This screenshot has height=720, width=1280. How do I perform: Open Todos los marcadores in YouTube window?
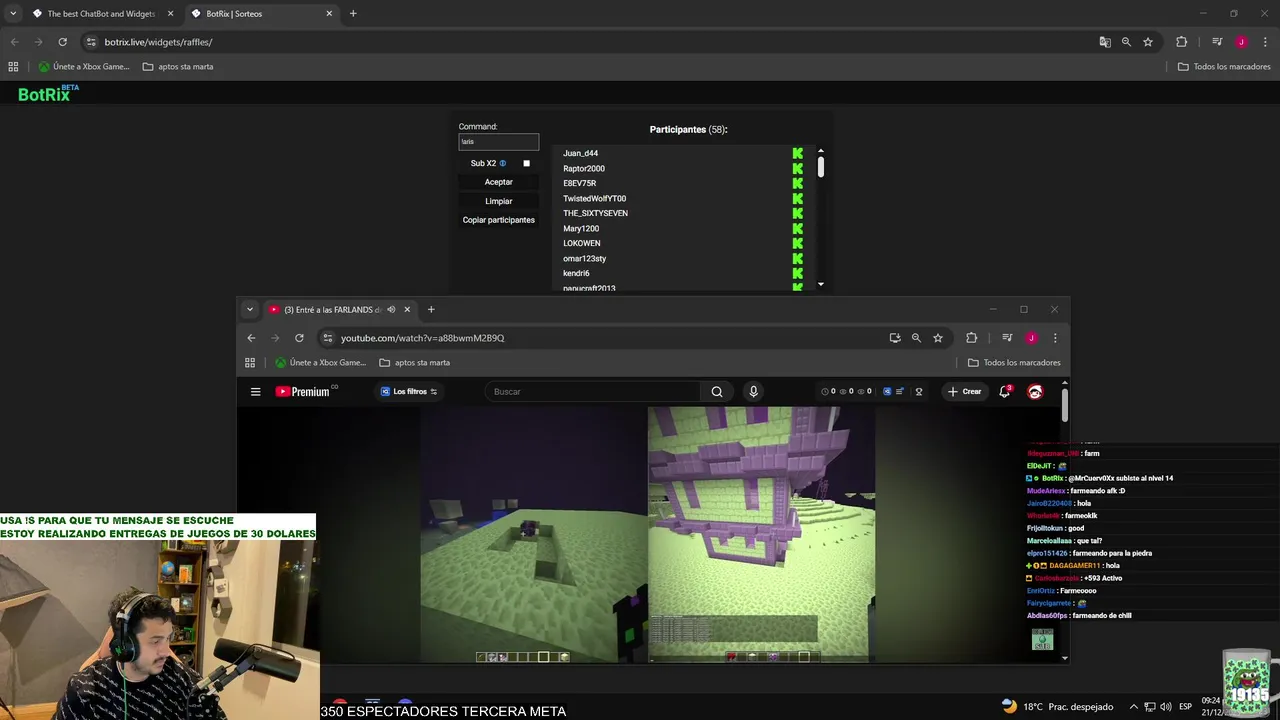1014,363
